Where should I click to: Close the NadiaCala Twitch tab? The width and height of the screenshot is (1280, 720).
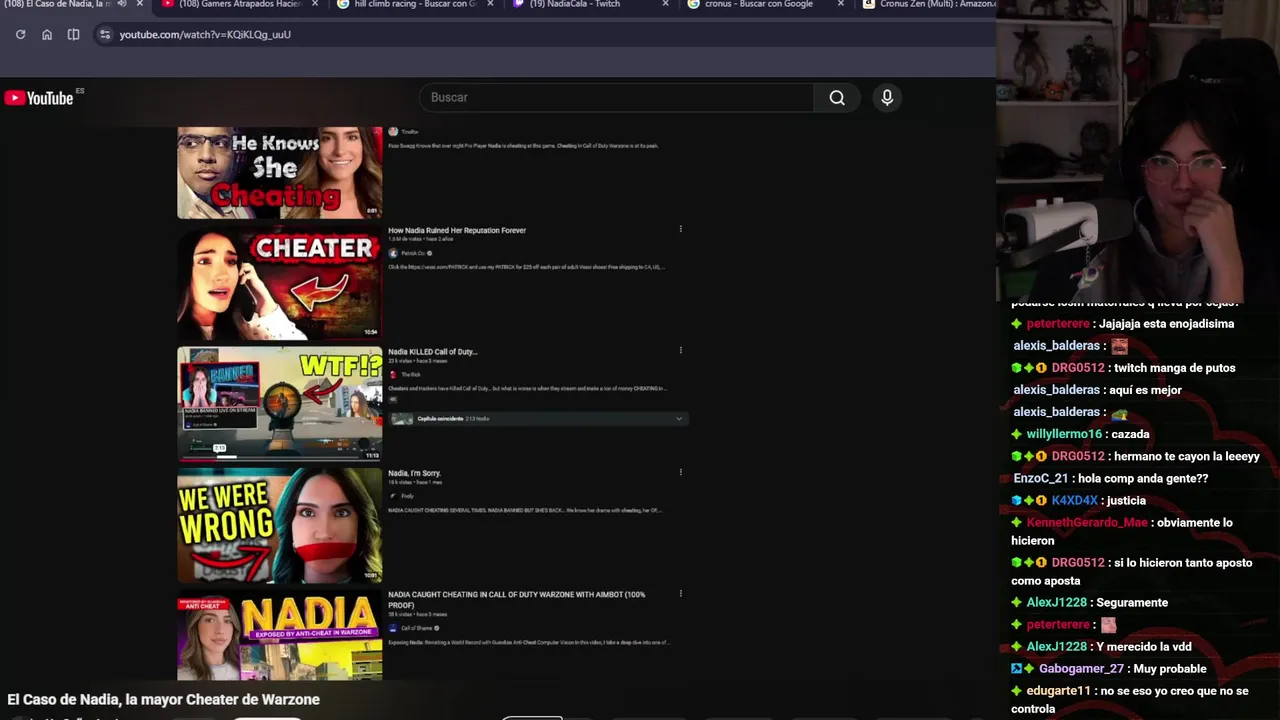click(665, 4)
